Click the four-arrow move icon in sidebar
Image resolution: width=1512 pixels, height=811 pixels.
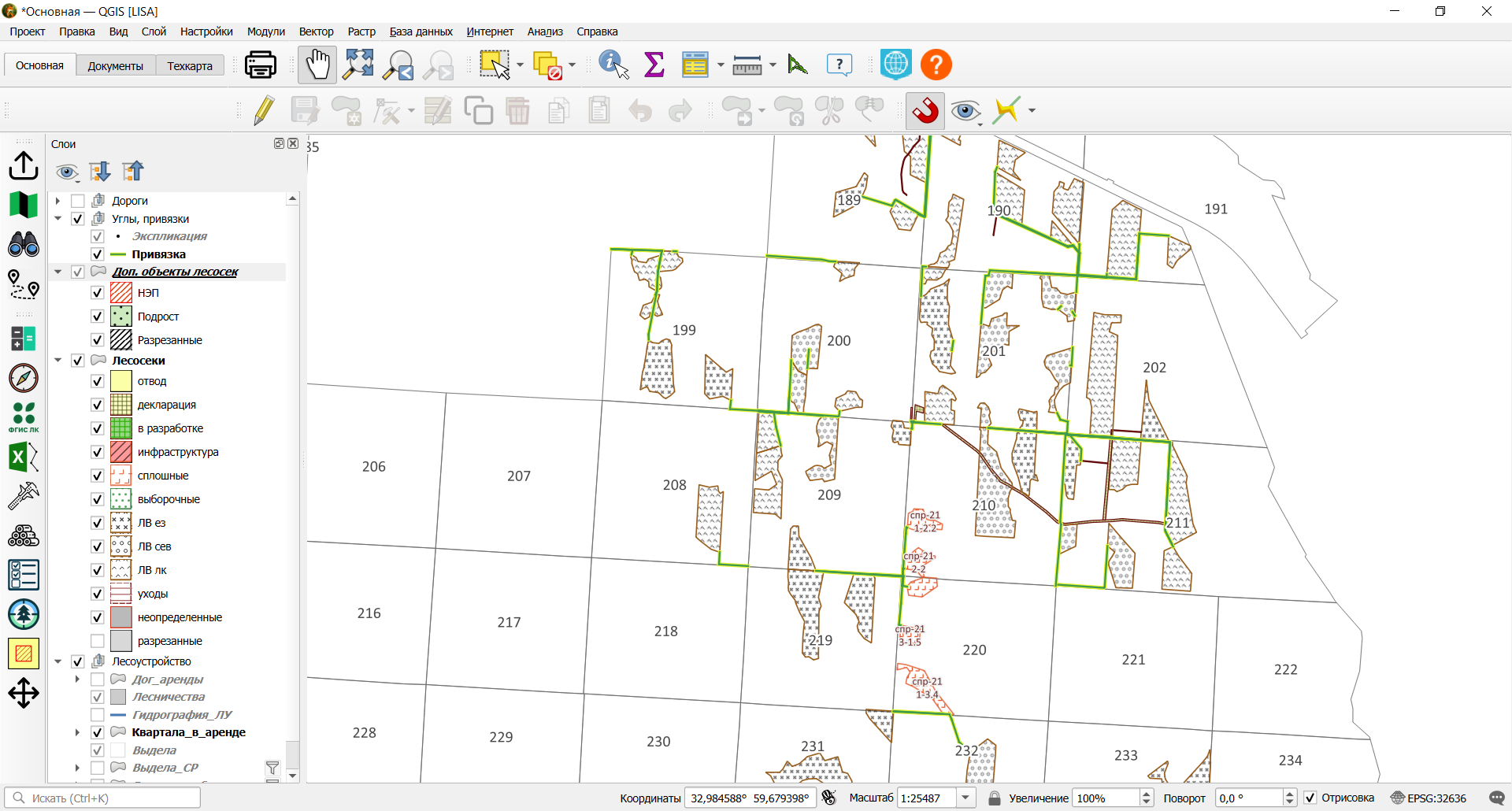point(24,693)
